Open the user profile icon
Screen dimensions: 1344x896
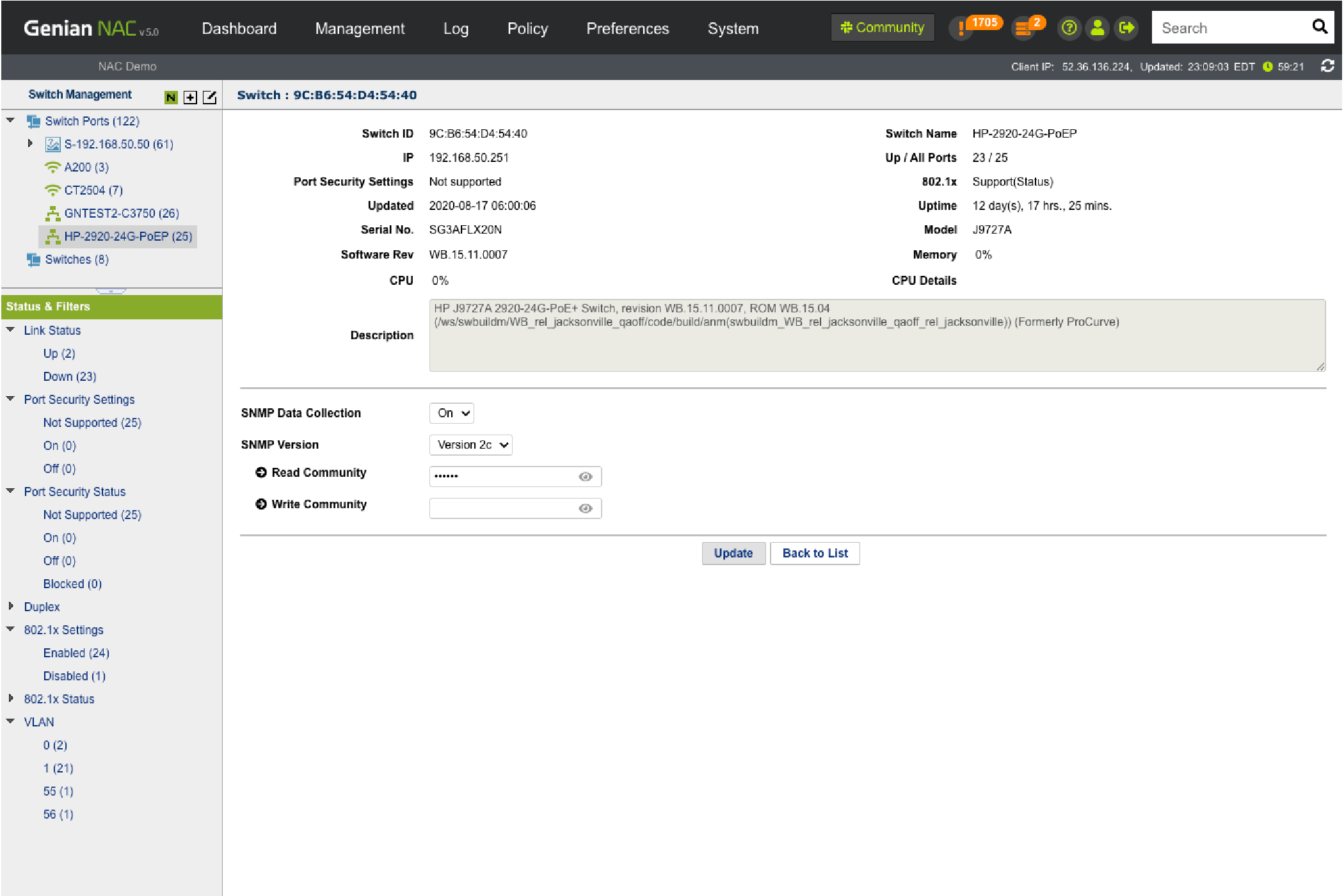pos(1098,28)
